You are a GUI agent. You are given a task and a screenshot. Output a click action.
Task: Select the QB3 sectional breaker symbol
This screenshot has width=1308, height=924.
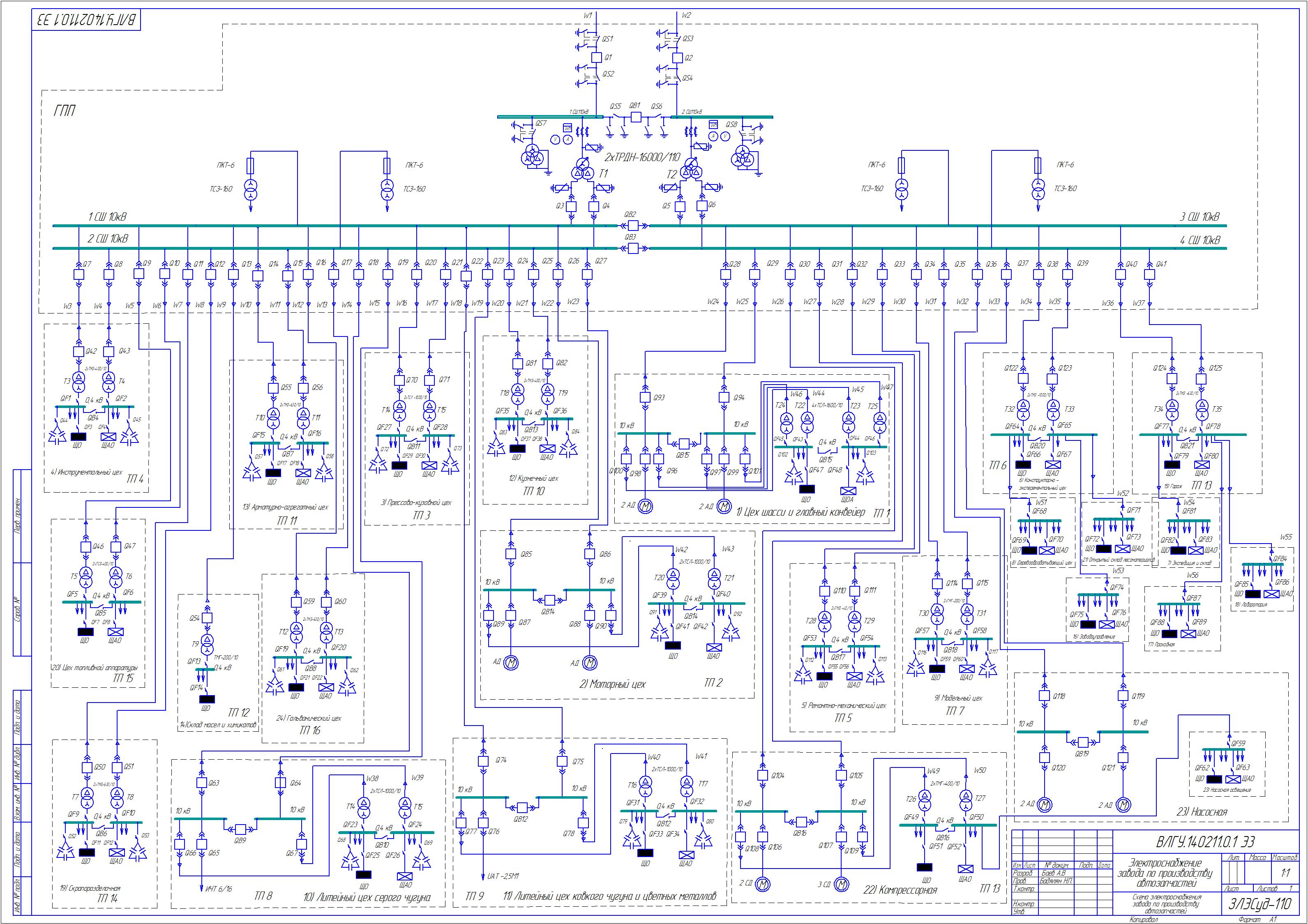[632, 248]
